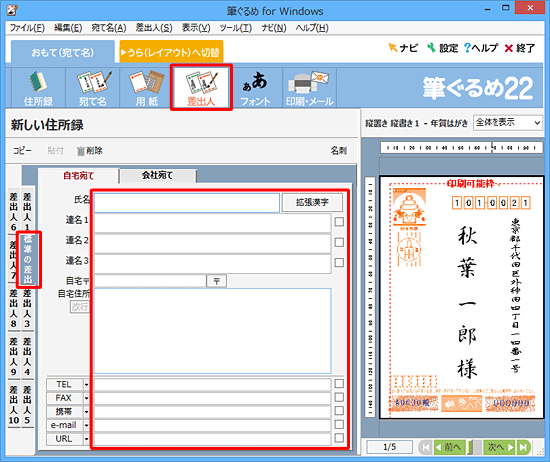The width and height of the screenshot is (550, 462).
Task: Select the 差出人5 vertical tab
Action: [27, 405]
